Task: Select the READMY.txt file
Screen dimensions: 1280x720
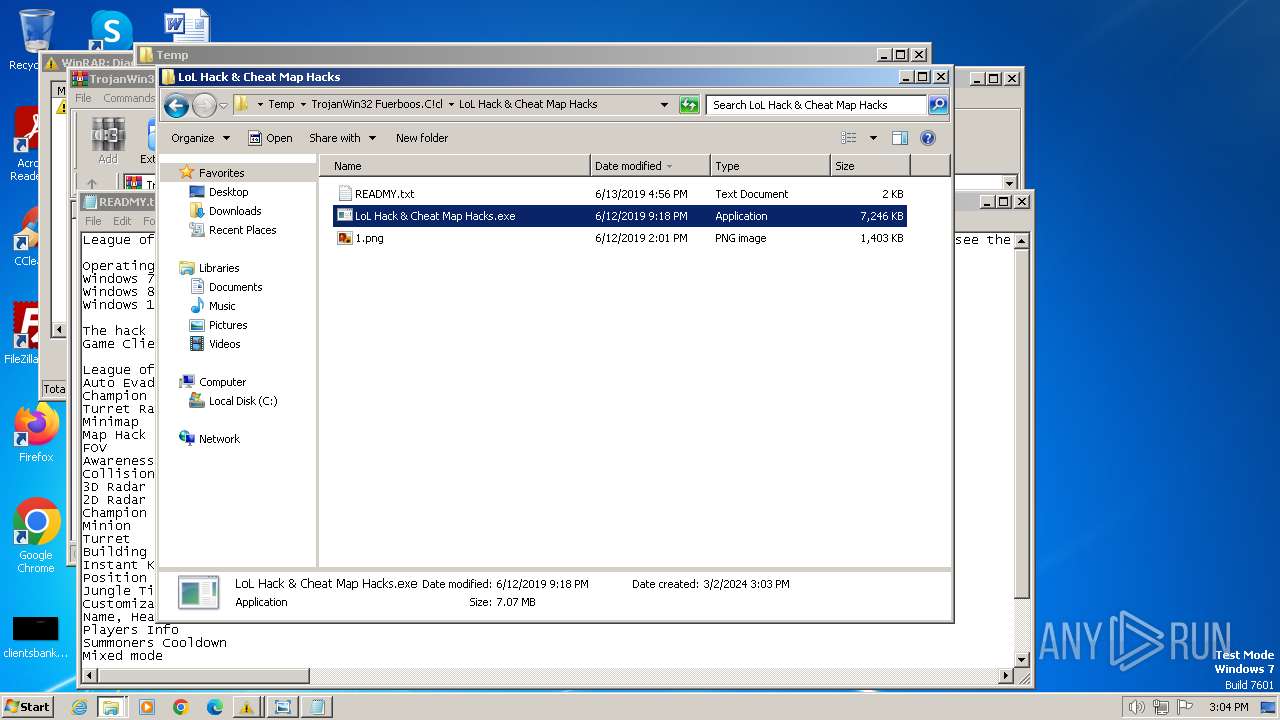Action: point(620,194)
